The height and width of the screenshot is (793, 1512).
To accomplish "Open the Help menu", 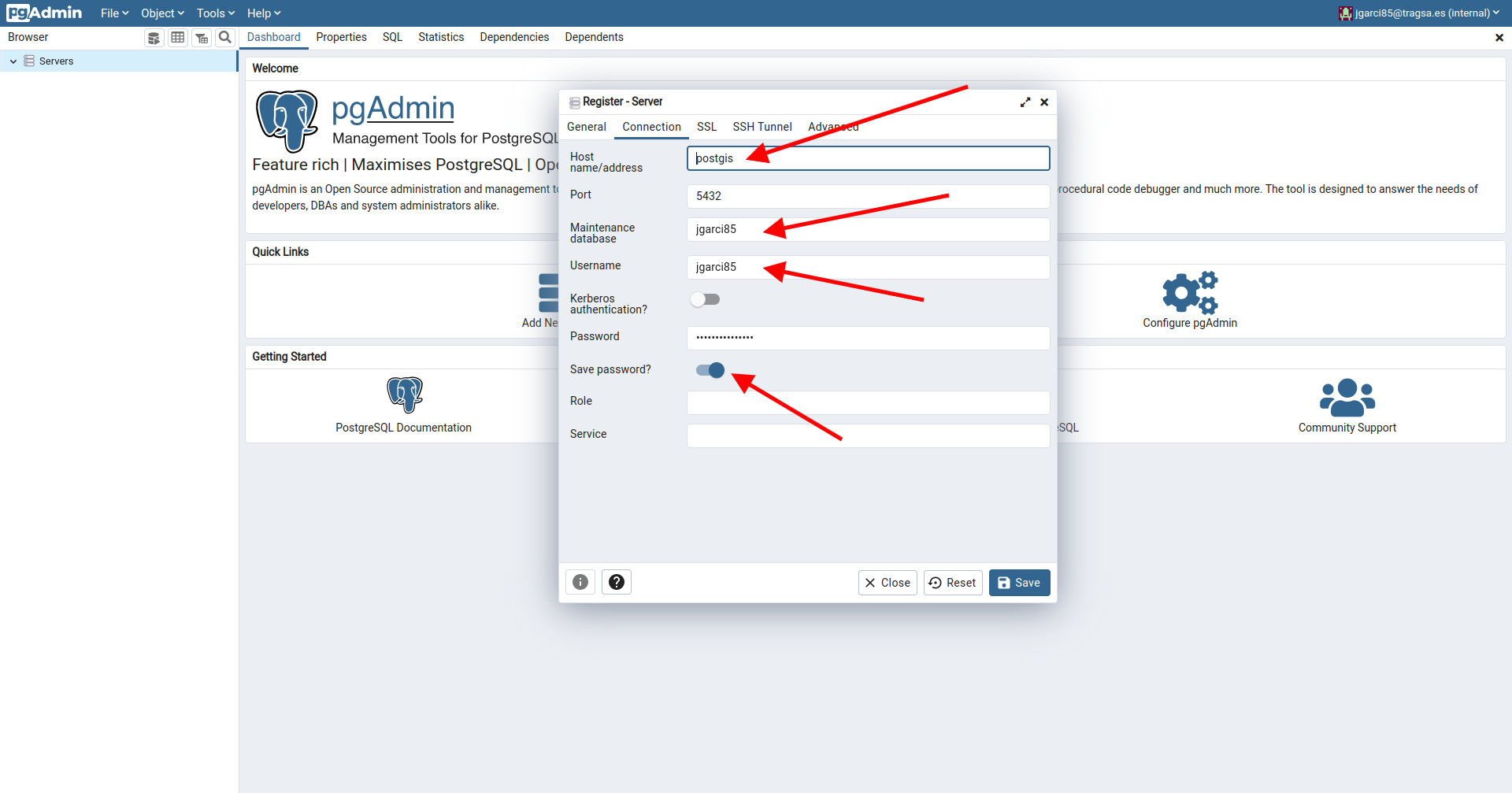I will [x=264, y=13].
